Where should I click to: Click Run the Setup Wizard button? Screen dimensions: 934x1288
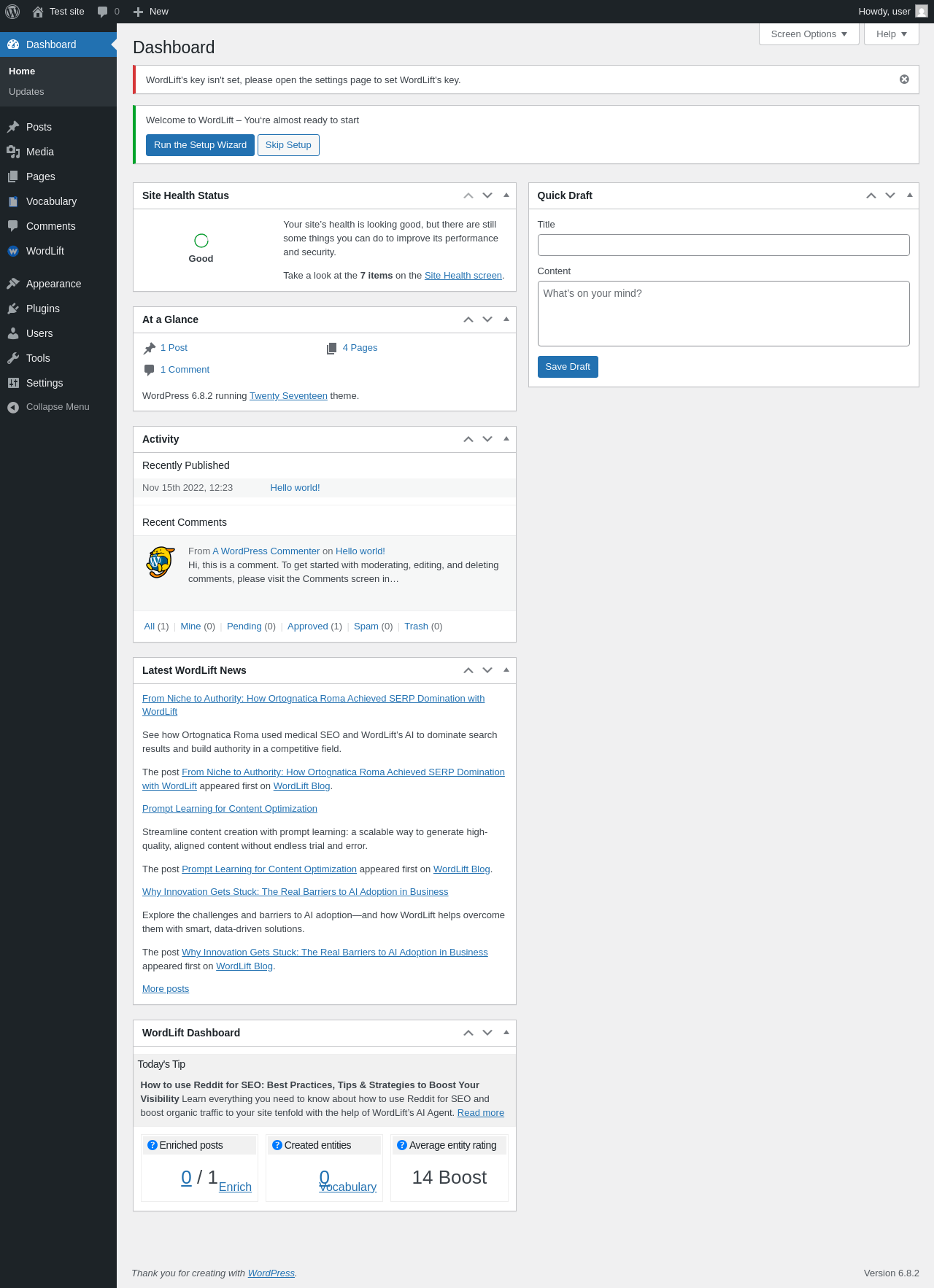coord(200,145)
